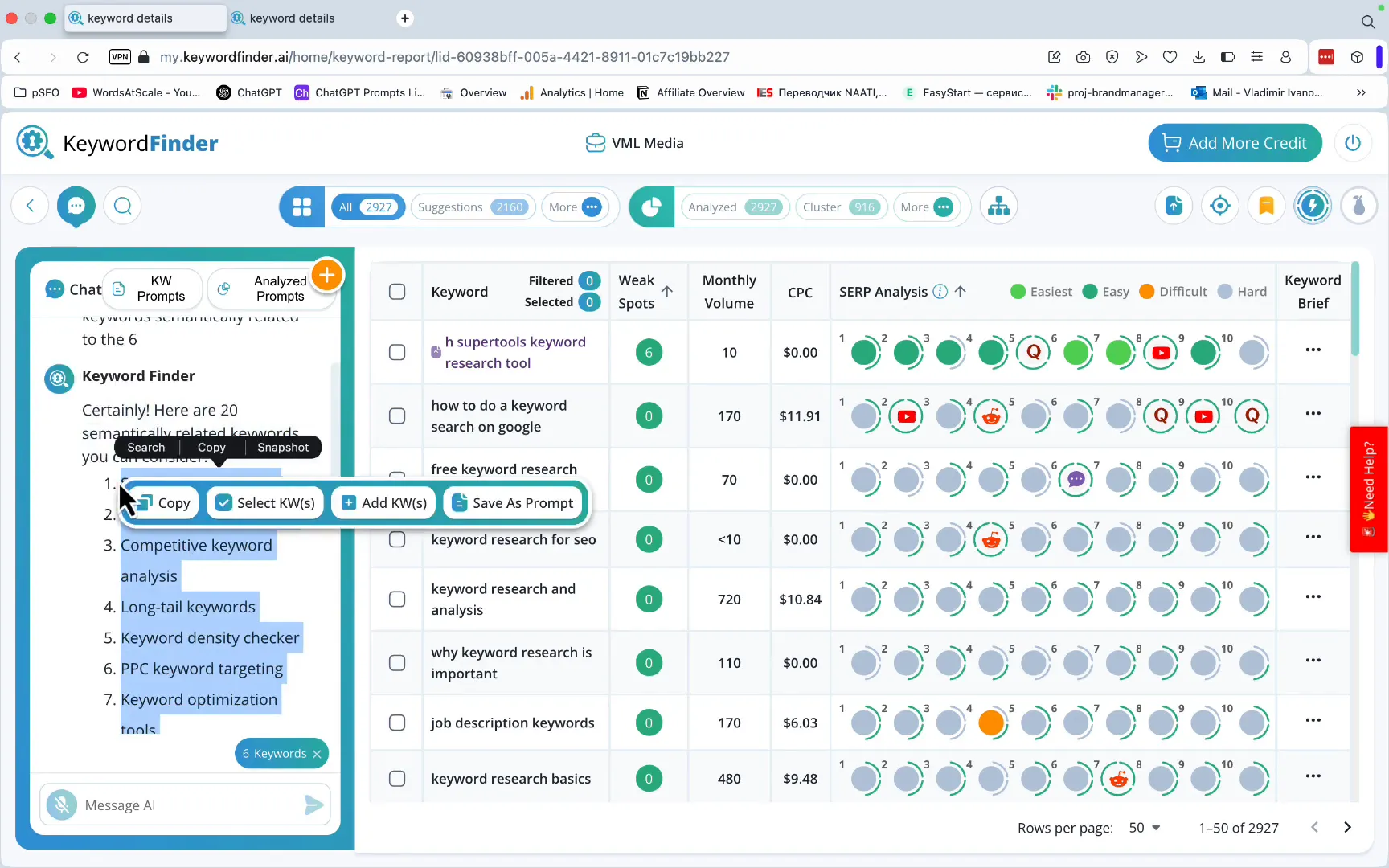Screen dimensions: 1389x868
Task: Expand More options beside Suggestions
Action: (x=574, y=207)
